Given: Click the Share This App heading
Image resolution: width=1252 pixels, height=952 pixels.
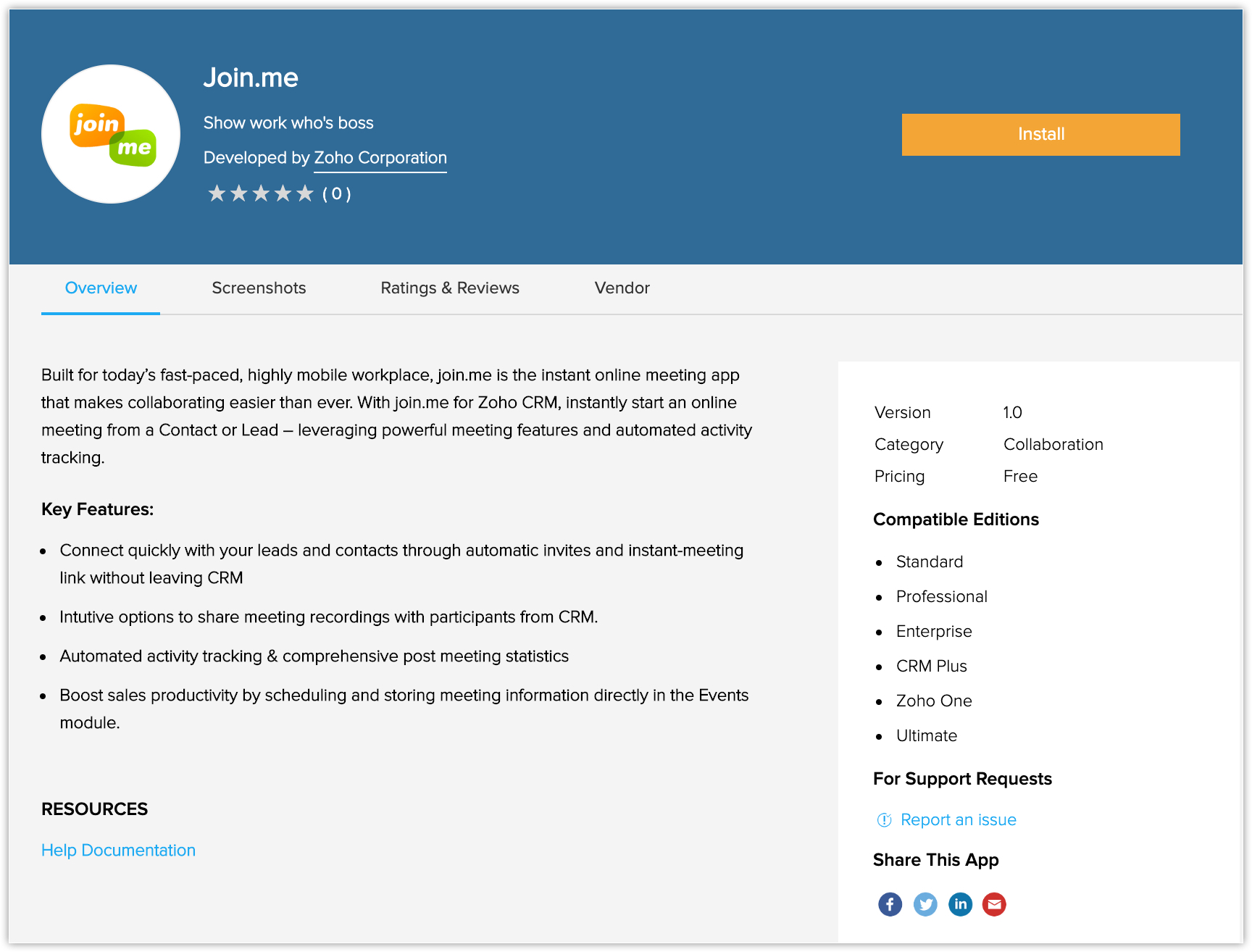Looking at the screenshot, I should point(935,860).
